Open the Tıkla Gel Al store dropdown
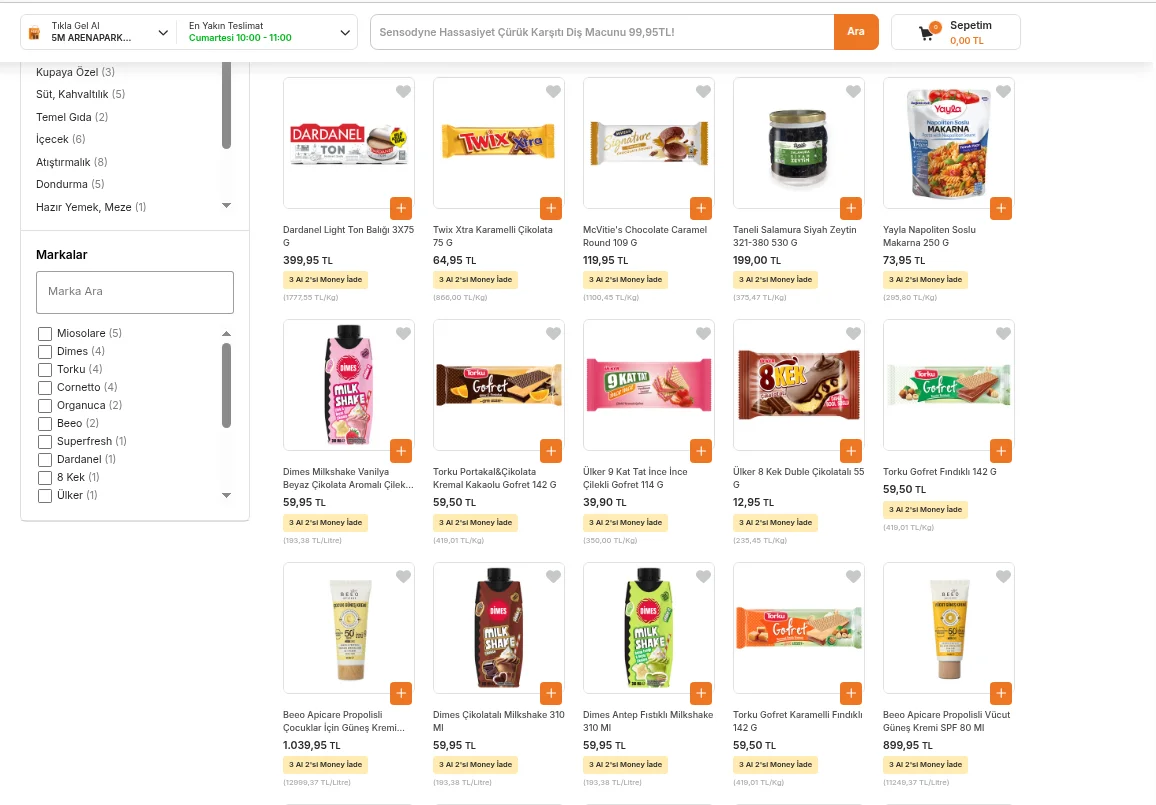This screenshot has height=805, width=1156. coord(164,32)
